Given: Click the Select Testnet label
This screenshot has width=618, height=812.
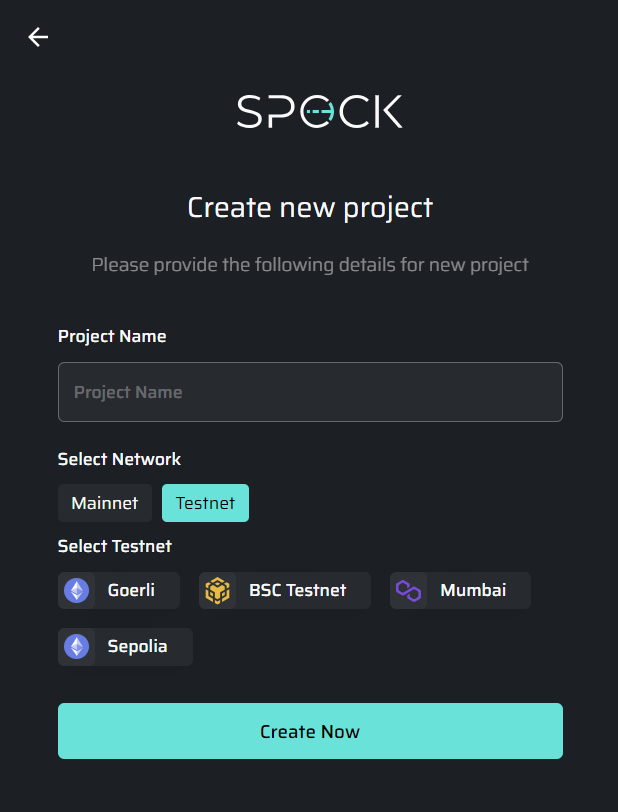Looking at the screenshot, I should 115,546.
